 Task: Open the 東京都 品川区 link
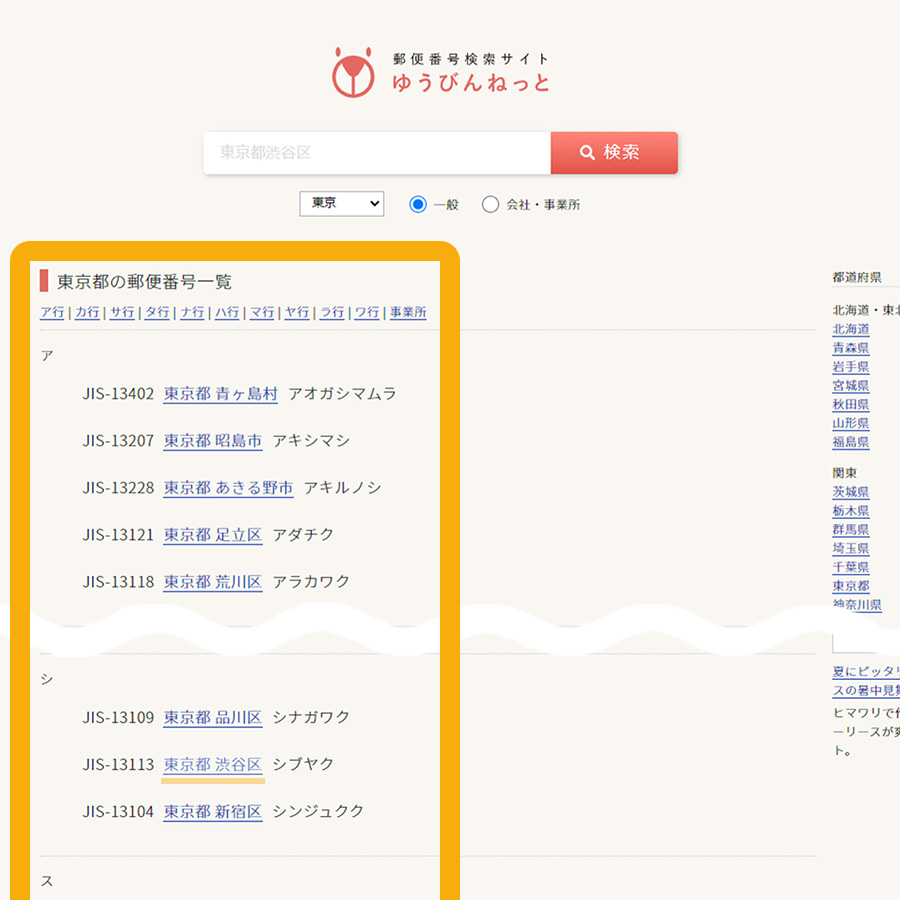tap(212, 718)
